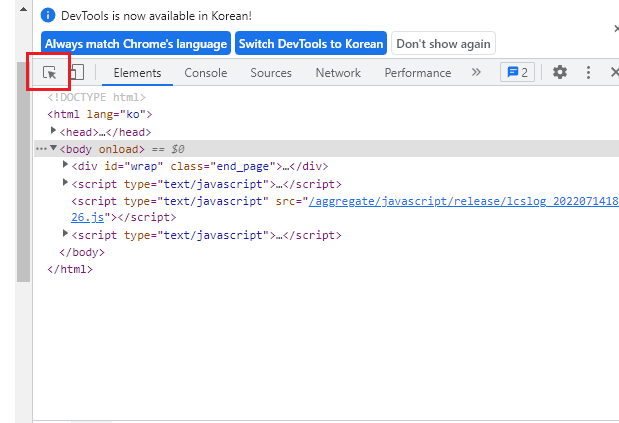Image resolution: width=619 pixels, height=423 pixels.
Task: Select the DOCTYPE html line
Action: (96, 97)
